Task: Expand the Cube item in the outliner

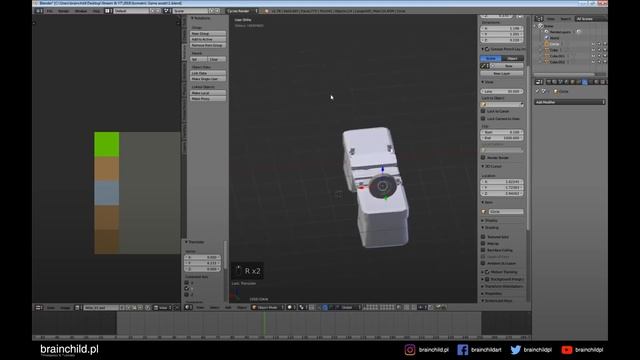Action: click(x=540, y=50)
